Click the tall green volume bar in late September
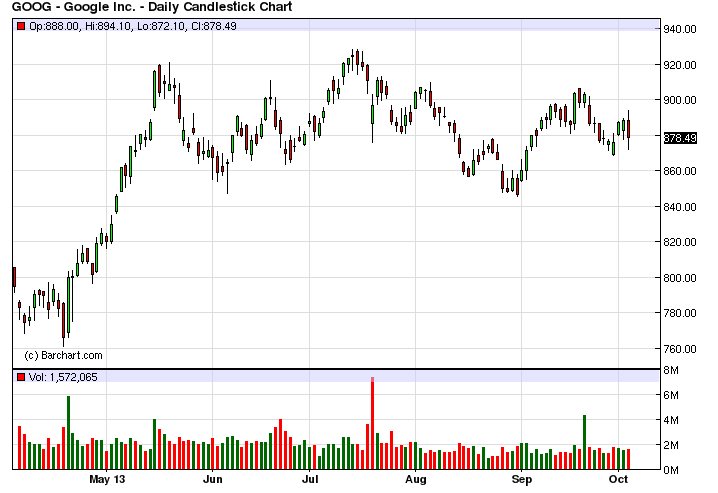The height and width of the screenshot is (493, 718). tap(584, 442)
